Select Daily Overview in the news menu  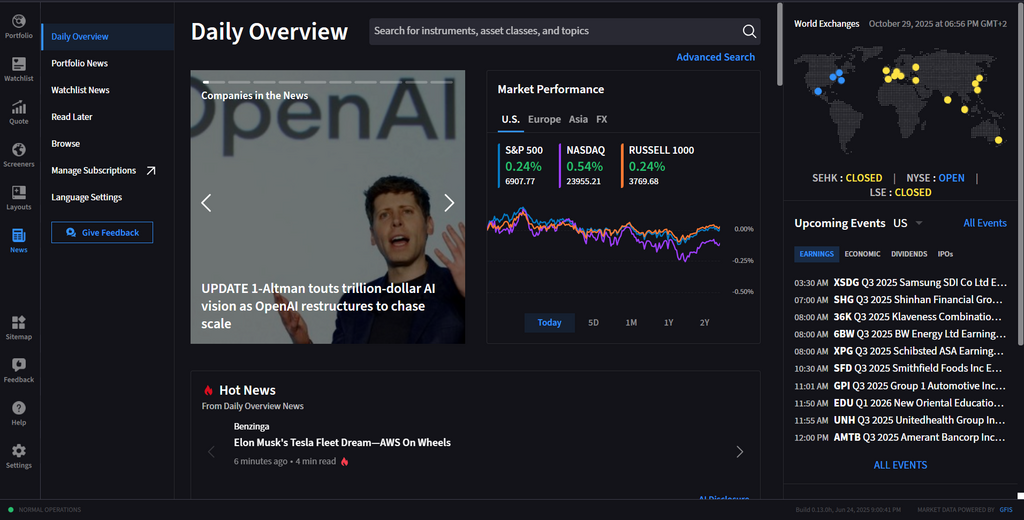[108, 37]
